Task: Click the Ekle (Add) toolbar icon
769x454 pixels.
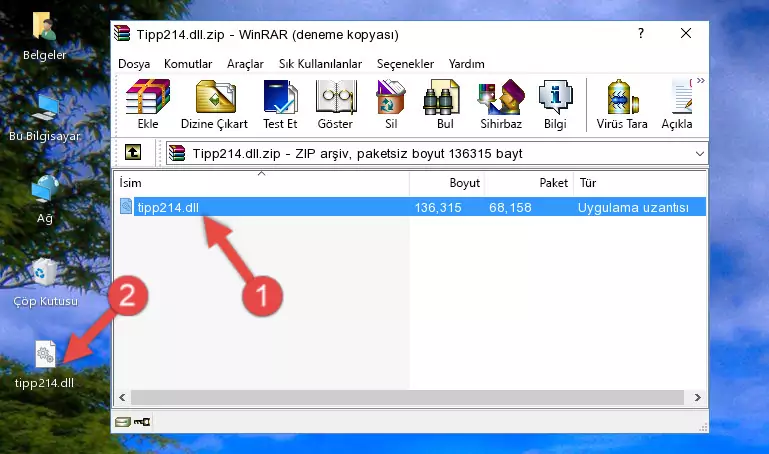Action: pyautogui.click(x=148, y=104)
